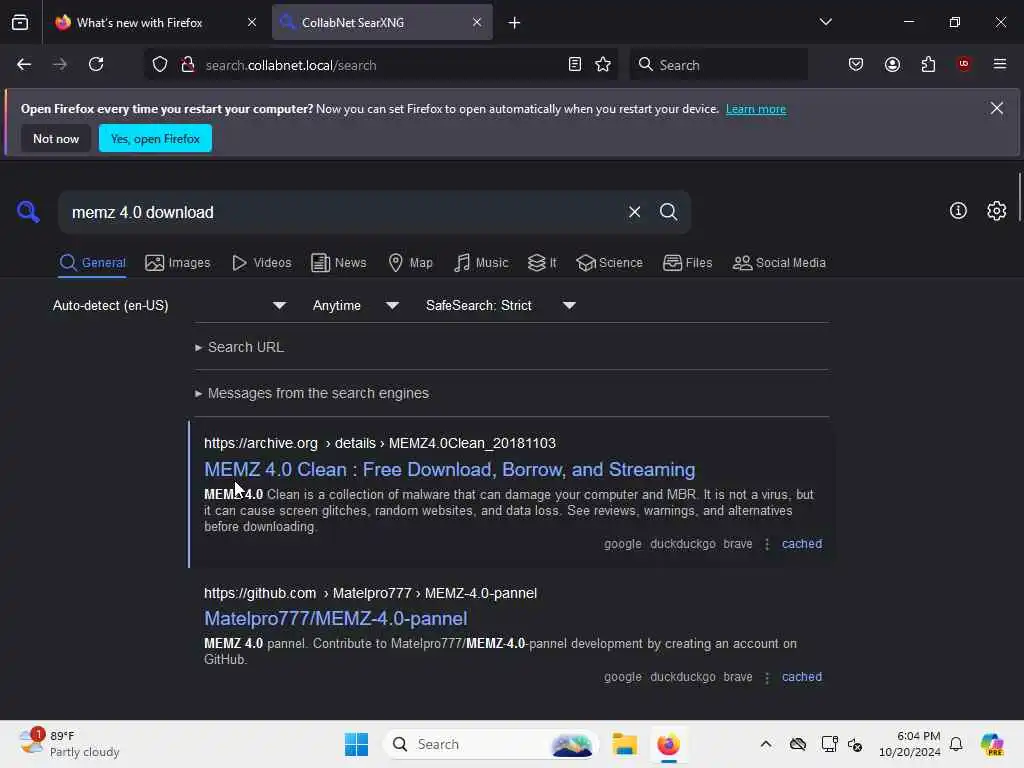Viewport: 1024px width, 768px height.
Task: Expand Messages from the search engines
Action: point(312,393)
